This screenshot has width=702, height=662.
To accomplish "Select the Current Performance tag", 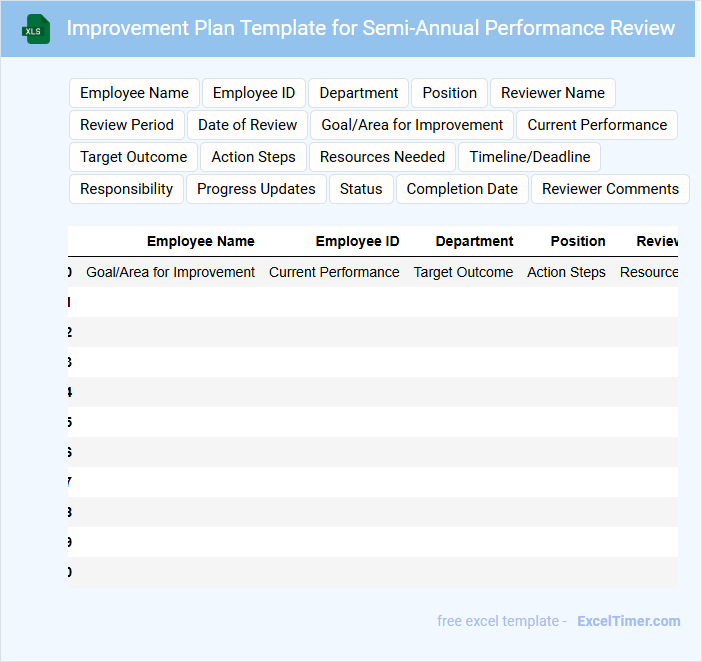I will [x=597, y=125].
